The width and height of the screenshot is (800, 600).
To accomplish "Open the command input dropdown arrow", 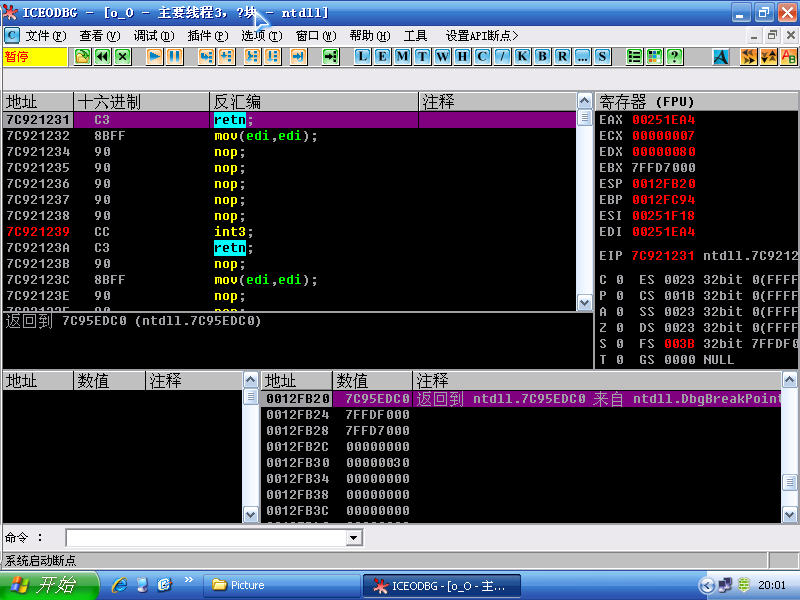I will (x=354, y=537).
